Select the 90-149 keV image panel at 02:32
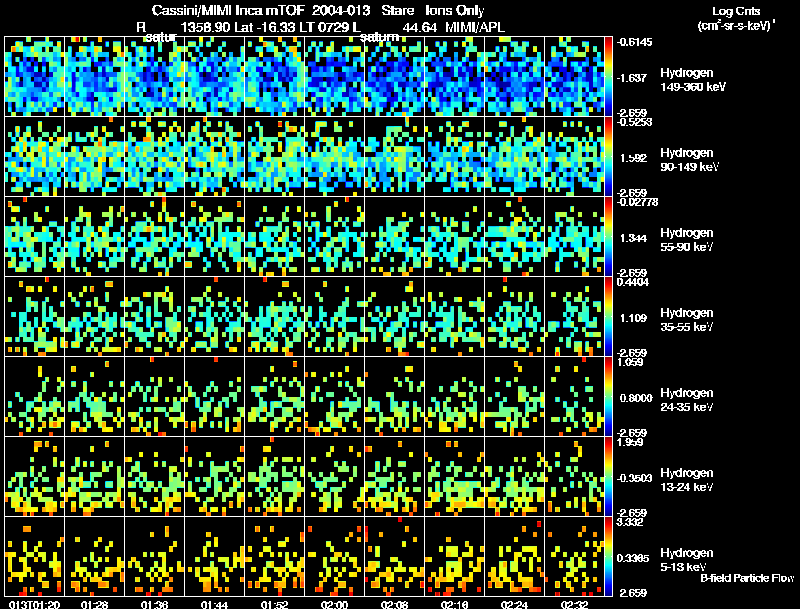 point(574,157)
